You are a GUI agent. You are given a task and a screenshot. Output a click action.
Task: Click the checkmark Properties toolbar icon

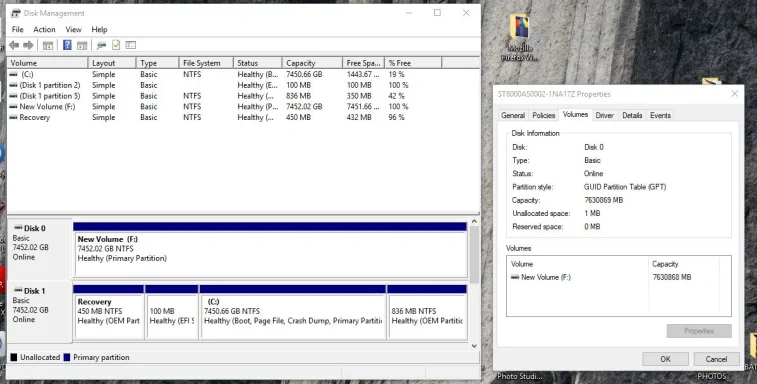point(116,45)
